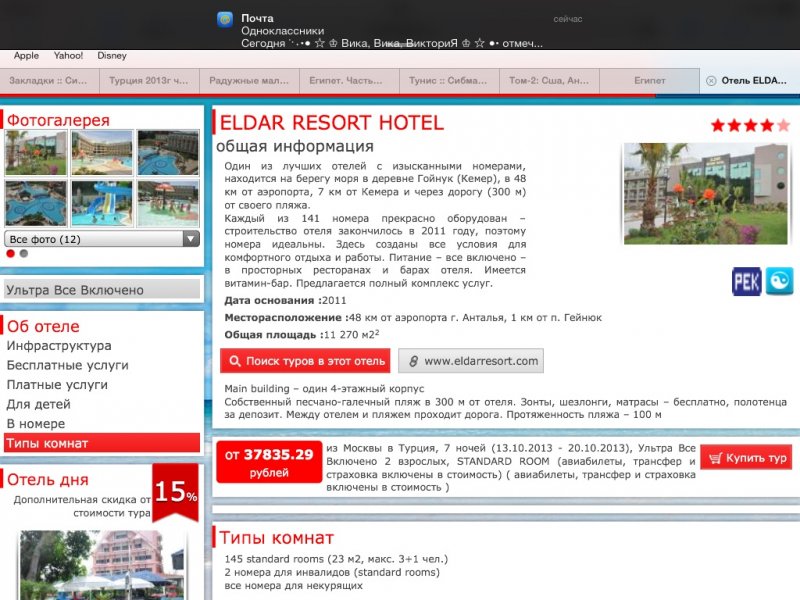Expand the Все фото (12) dropdown
800x600 pixels.
click(102, 239)
